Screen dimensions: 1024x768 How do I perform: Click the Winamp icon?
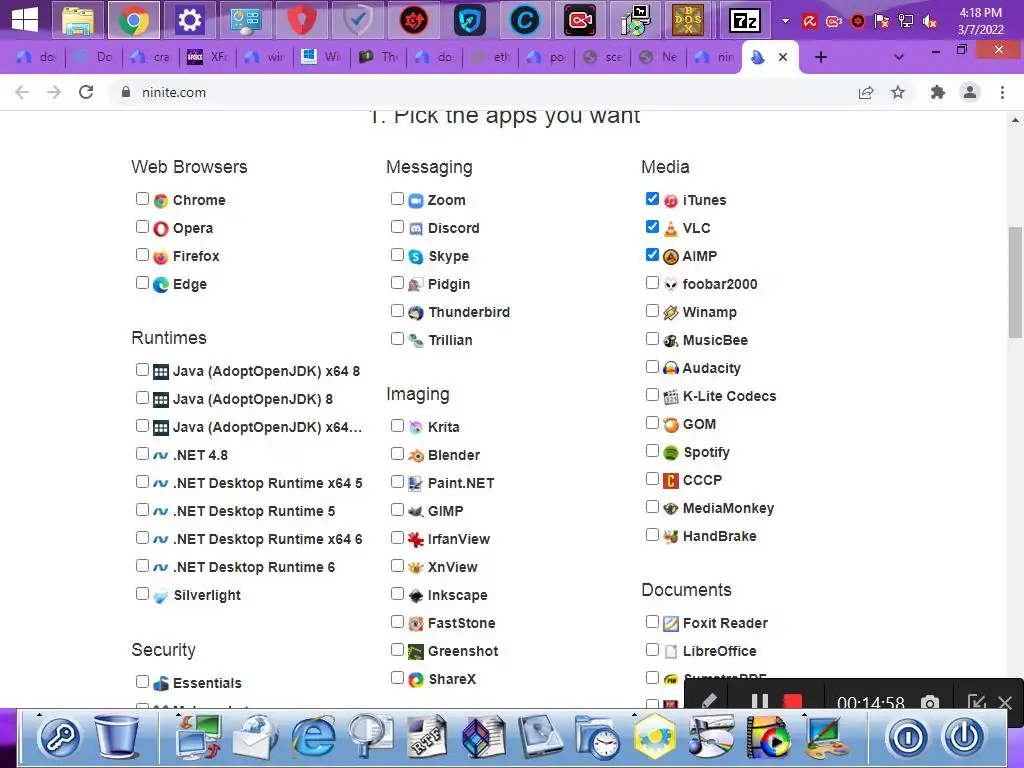[671, 312]
